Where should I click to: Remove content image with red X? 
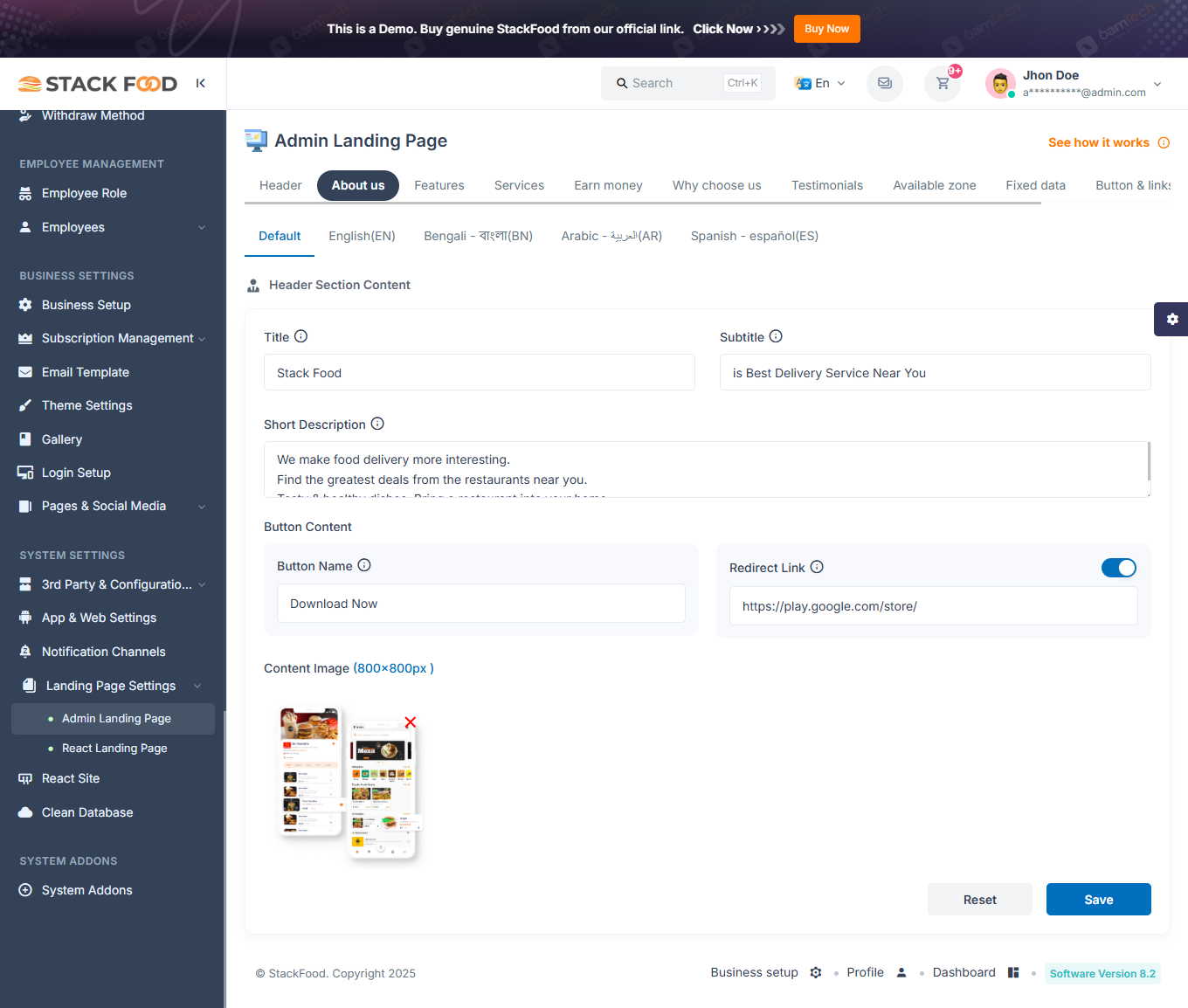pos(411,722)
